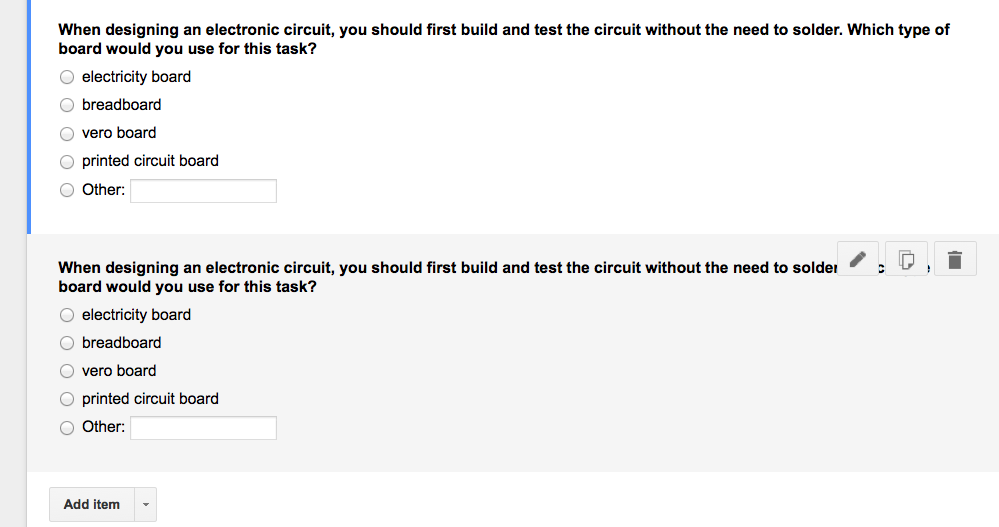Screen dimensions: 999x527
Task: Select 'electricity board' in second question
Action: coord(67,315)
